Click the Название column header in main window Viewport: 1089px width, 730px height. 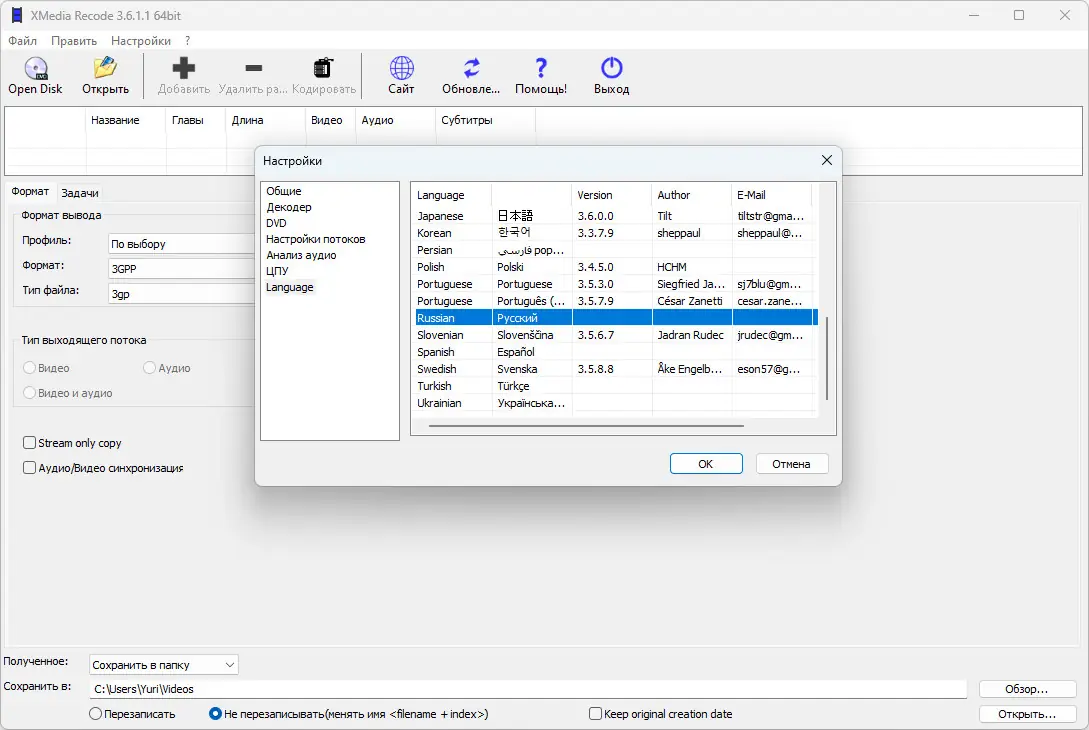[x=126, y=120]
